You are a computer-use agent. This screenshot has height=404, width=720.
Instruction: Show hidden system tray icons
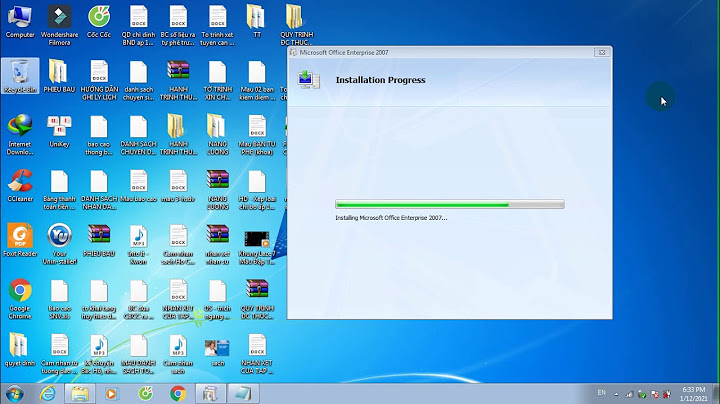coord(616,394)
